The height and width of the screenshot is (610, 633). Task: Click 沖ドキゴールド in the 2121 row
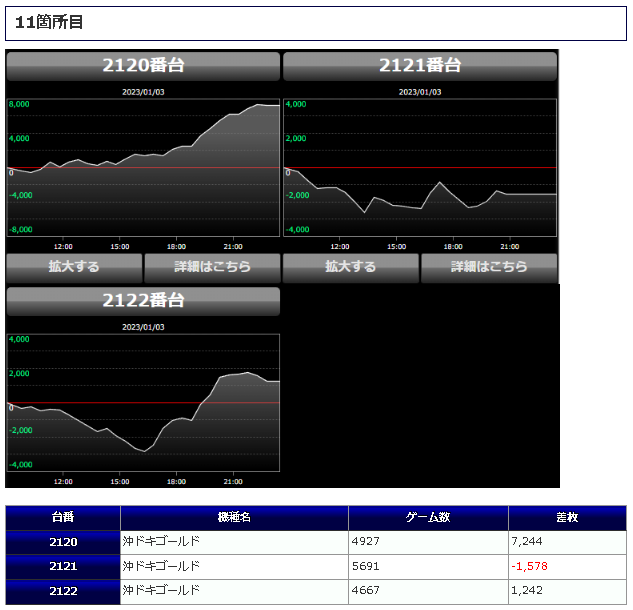click(x=161, y=566)
